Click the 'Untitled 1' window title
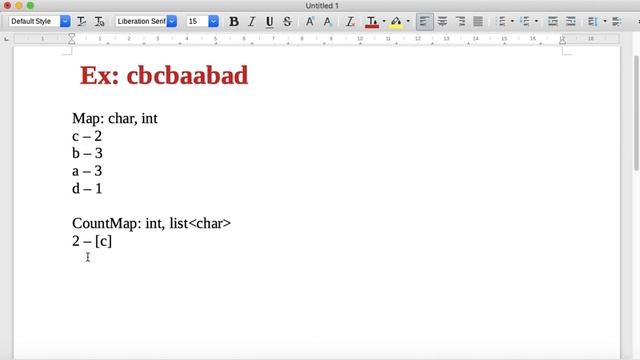 [322, 6]
